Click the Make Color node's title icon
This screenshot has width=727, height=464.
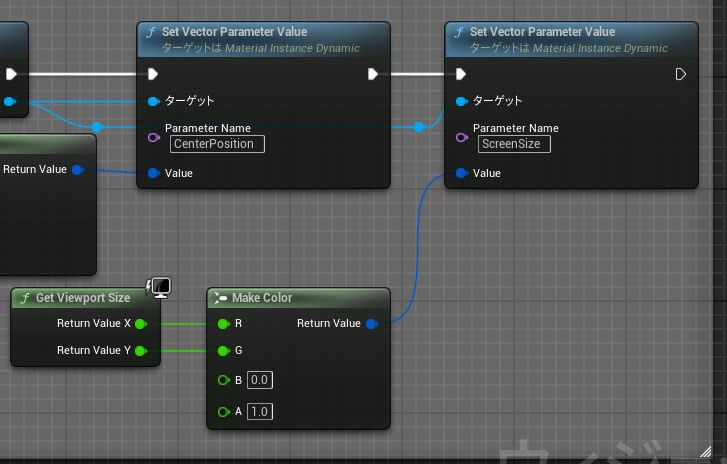pyautogui.click(x=221, y=298)
